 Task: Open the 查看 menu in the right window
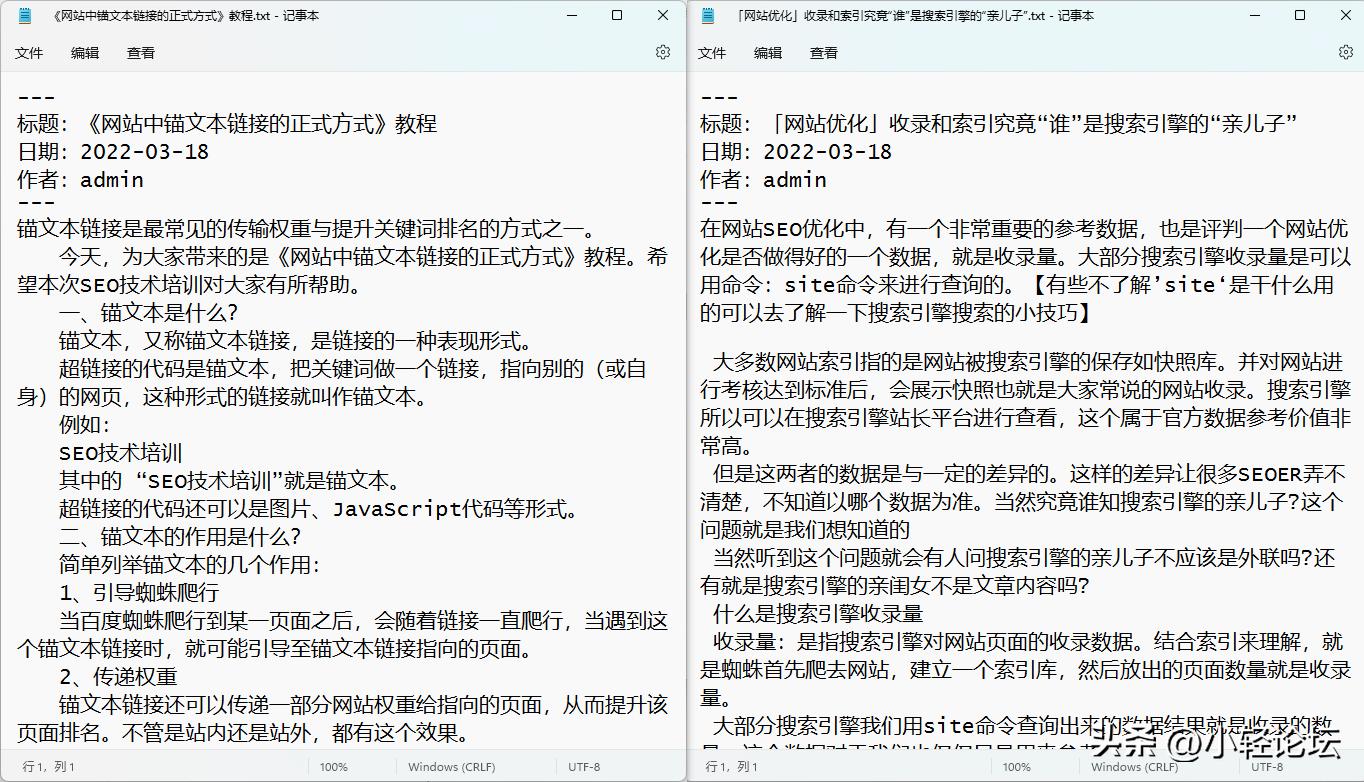pyautogui.click(x=823, y=52)
